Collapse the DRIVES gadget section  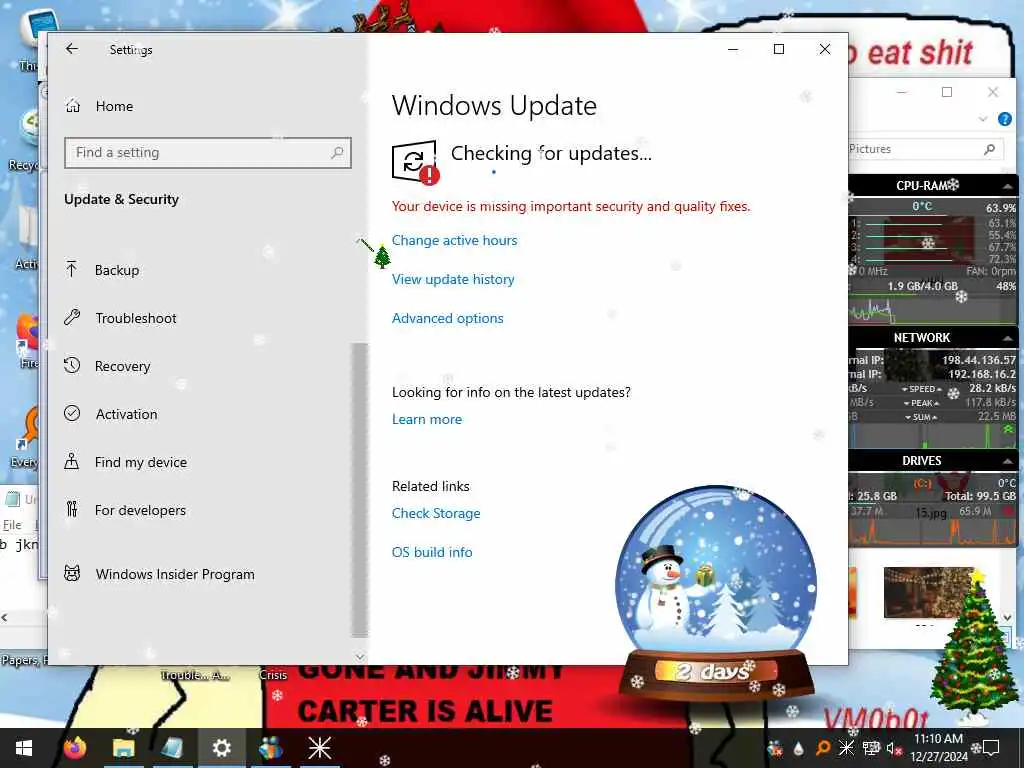(x=1008, y=461)
